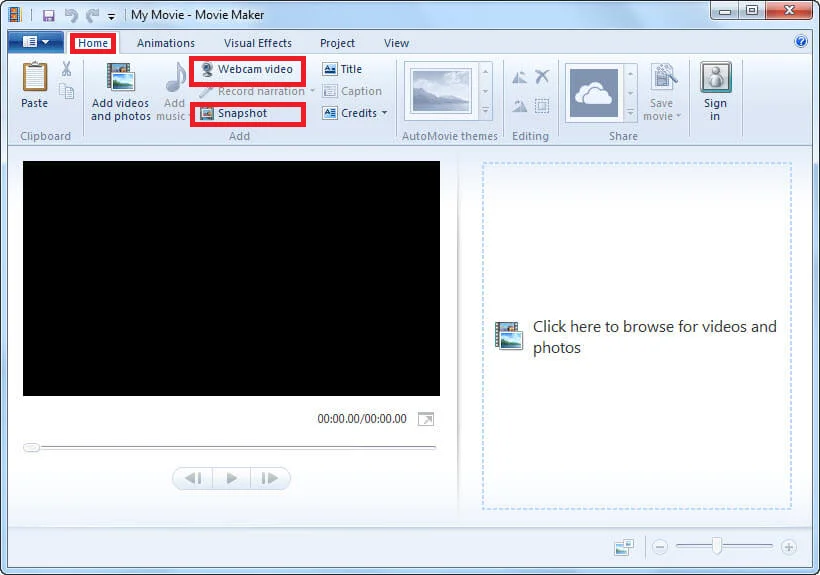The height and width of the screenshot is (575, 820).
Task: Click the Next frame button
Action: pyautogui.click(x=270, y=478)
